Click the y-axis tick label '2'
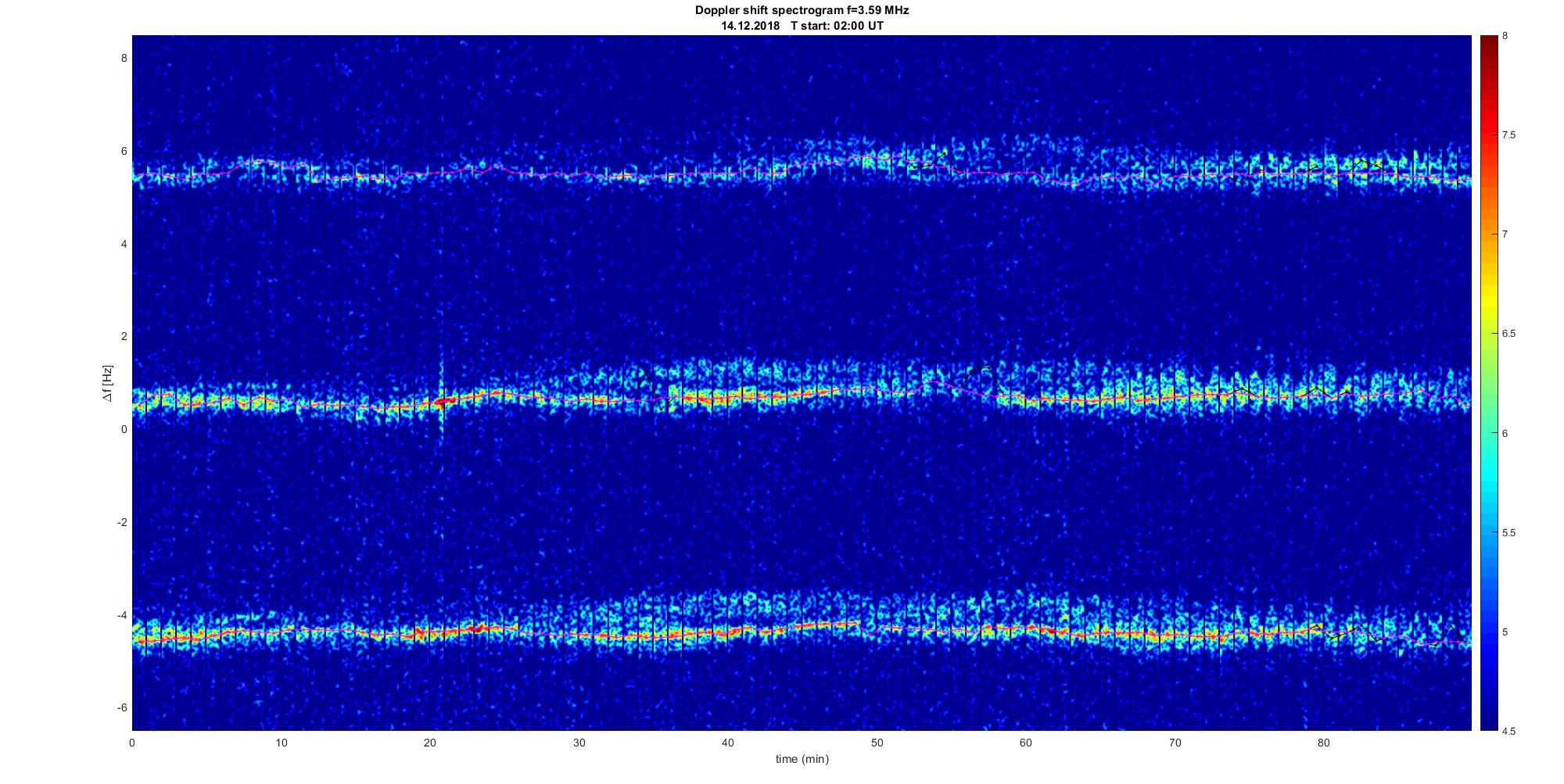This screenshot has width=1564, height=784. 123,336
